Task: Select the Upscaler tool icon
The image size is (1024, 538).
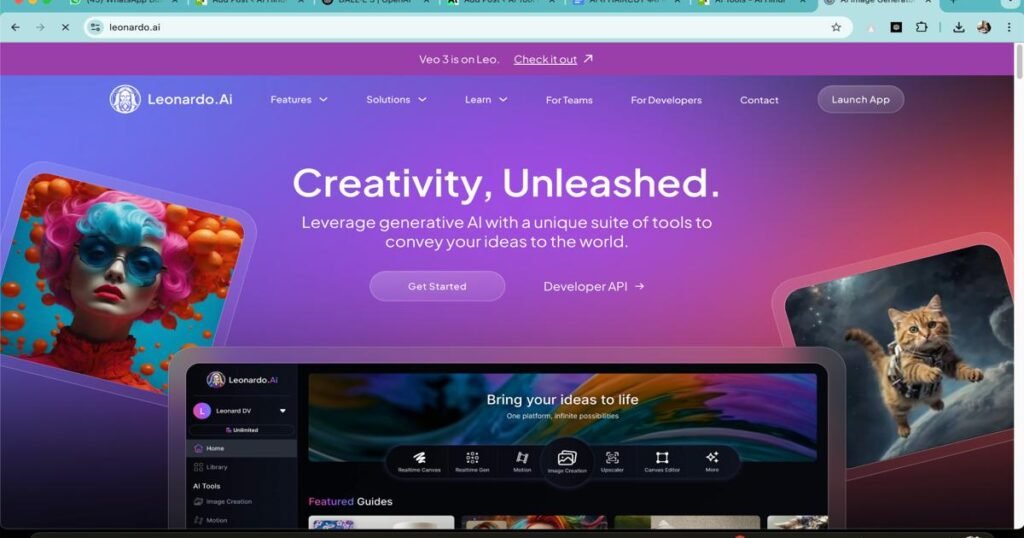Action: [613, 459]
